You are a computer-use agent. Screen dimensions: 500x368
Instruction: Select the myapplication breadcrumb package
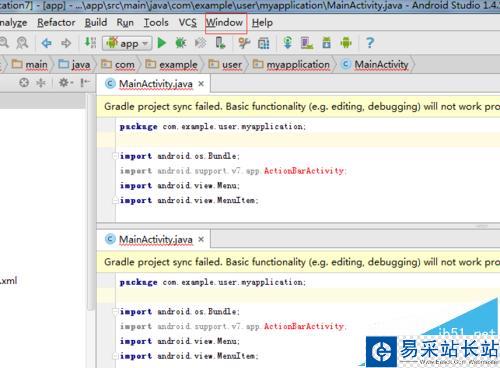[291, 64]
